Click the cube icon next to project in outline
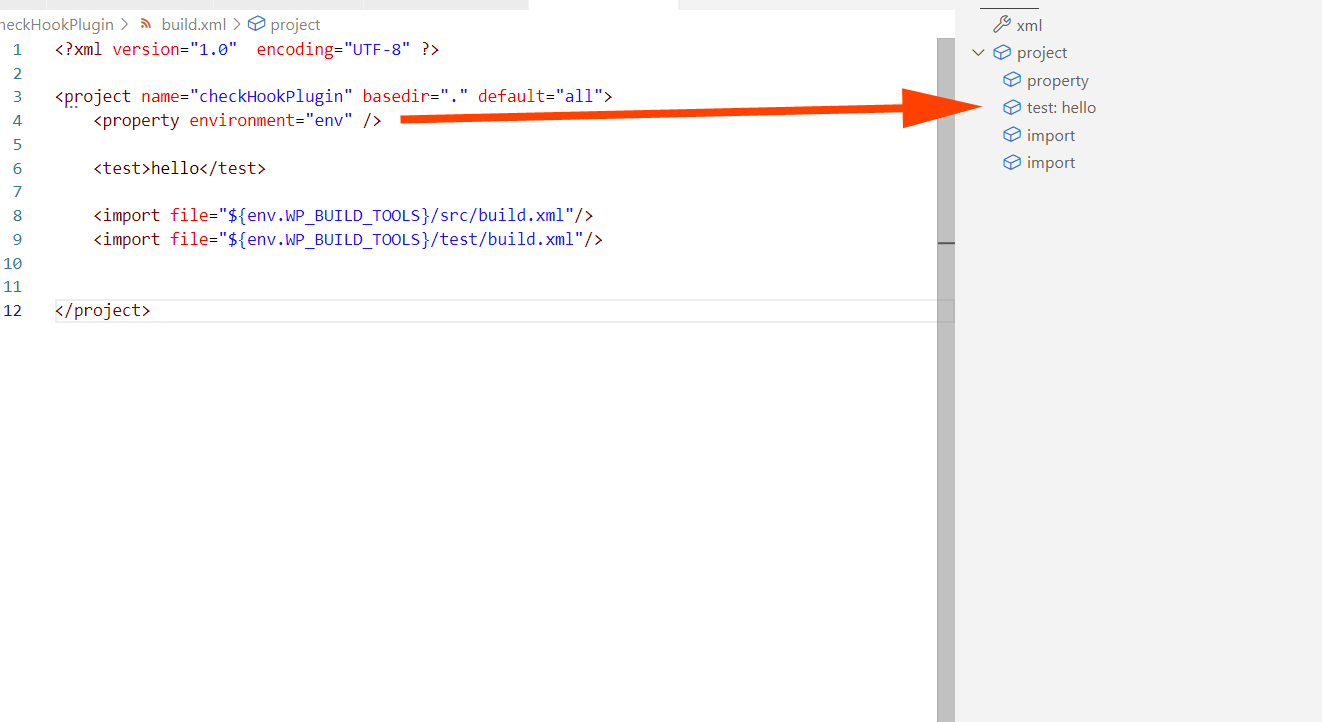 (1001, 52)
